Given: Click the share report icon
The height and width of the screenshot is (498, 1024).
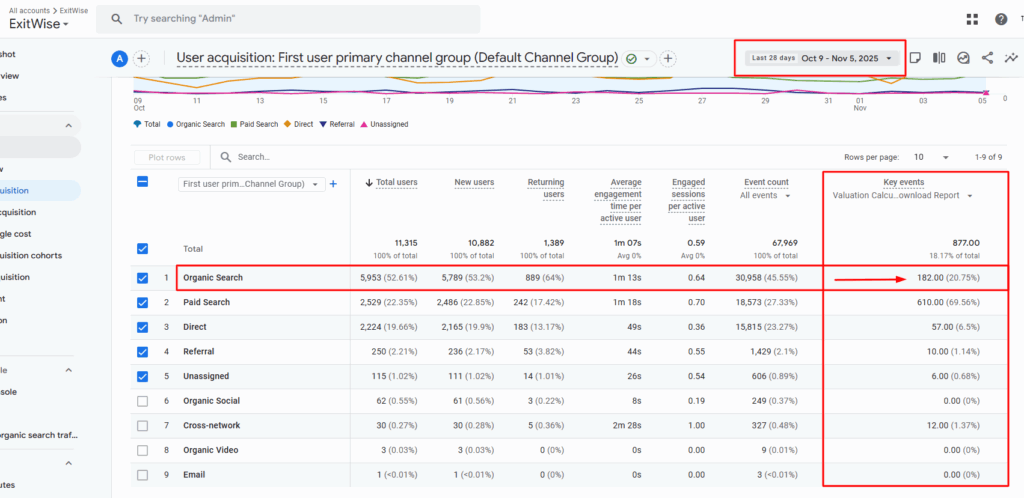Looking at the screenshot, I should [987, 57].
